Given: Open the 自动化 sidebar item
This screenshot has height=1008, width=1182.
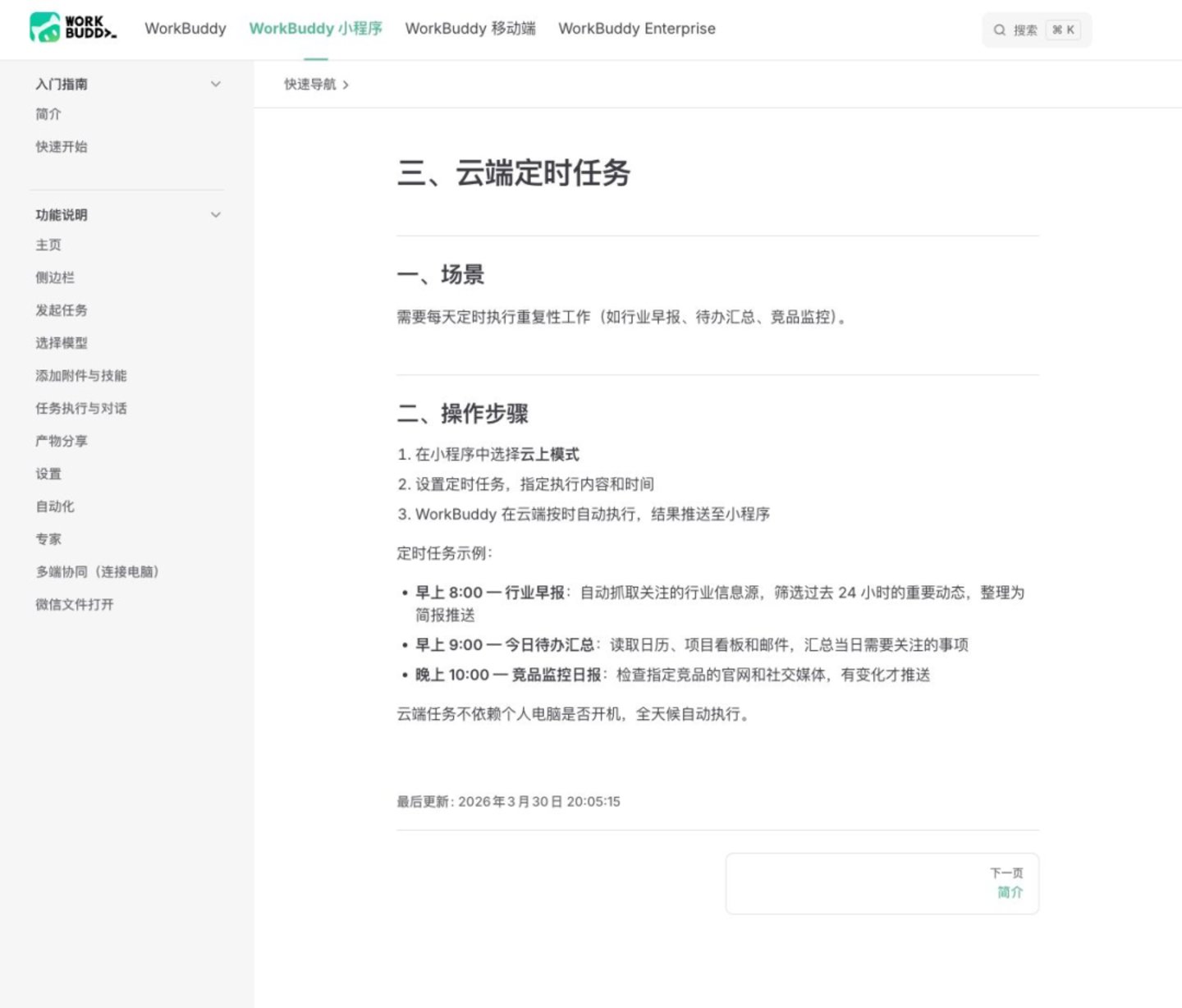Looking at the screenshot, I should coord(55,506).
